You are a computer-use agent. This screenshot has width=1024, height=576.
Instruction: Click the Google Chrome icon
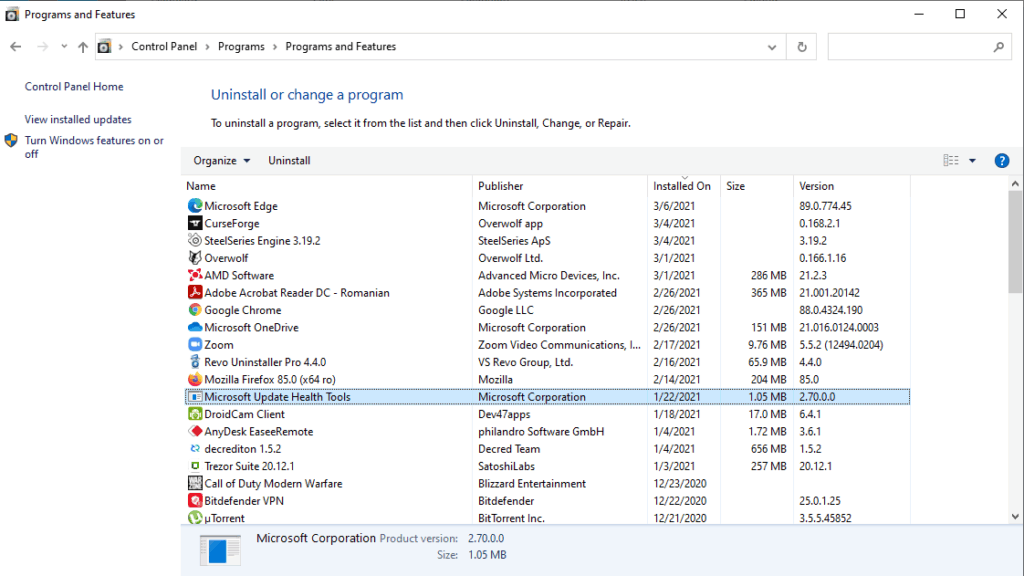point(195,310)
